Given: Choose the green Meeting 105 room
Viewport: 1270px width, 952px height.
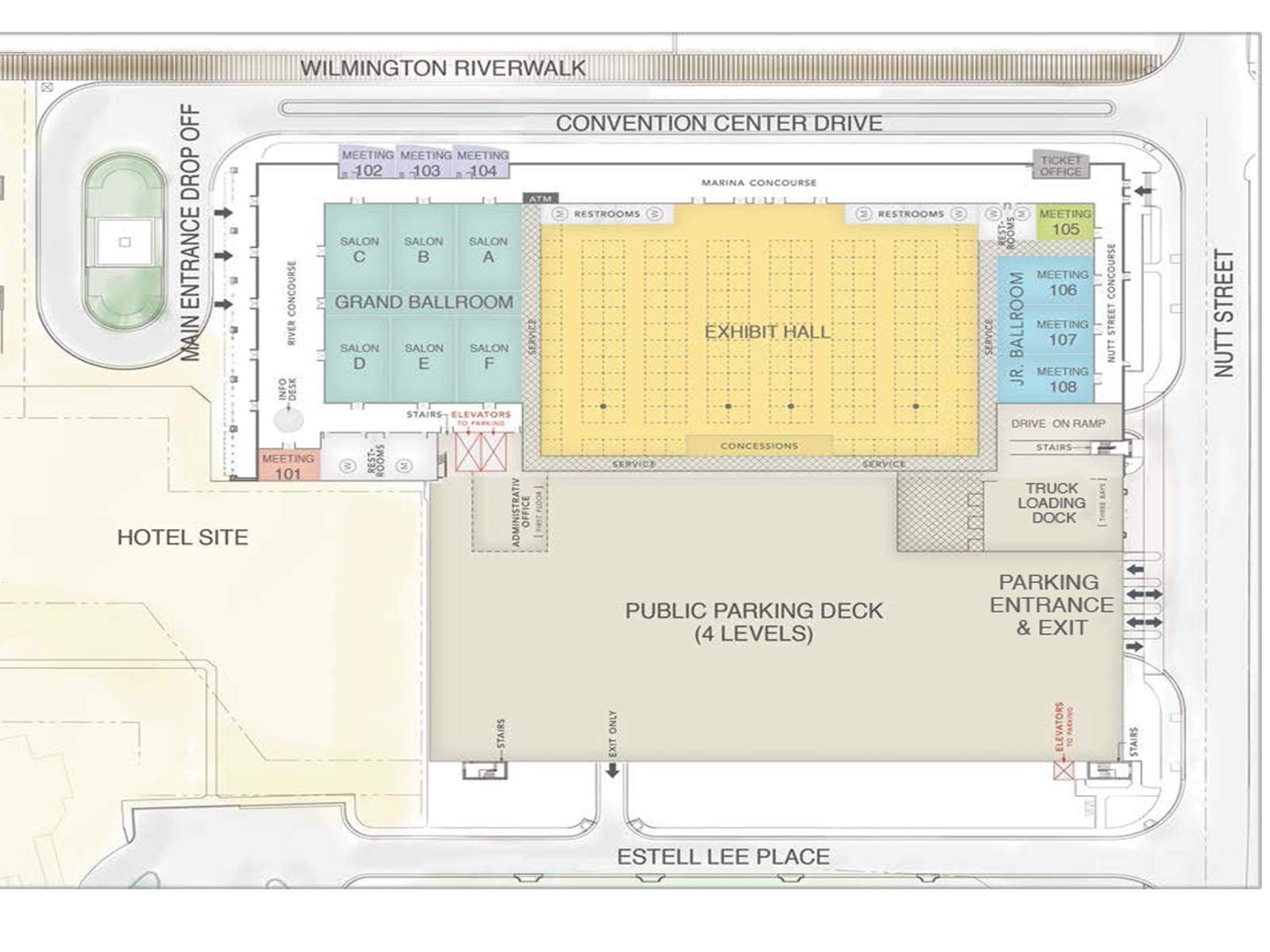Looking at the screenshot, I should coord(1064,222).
